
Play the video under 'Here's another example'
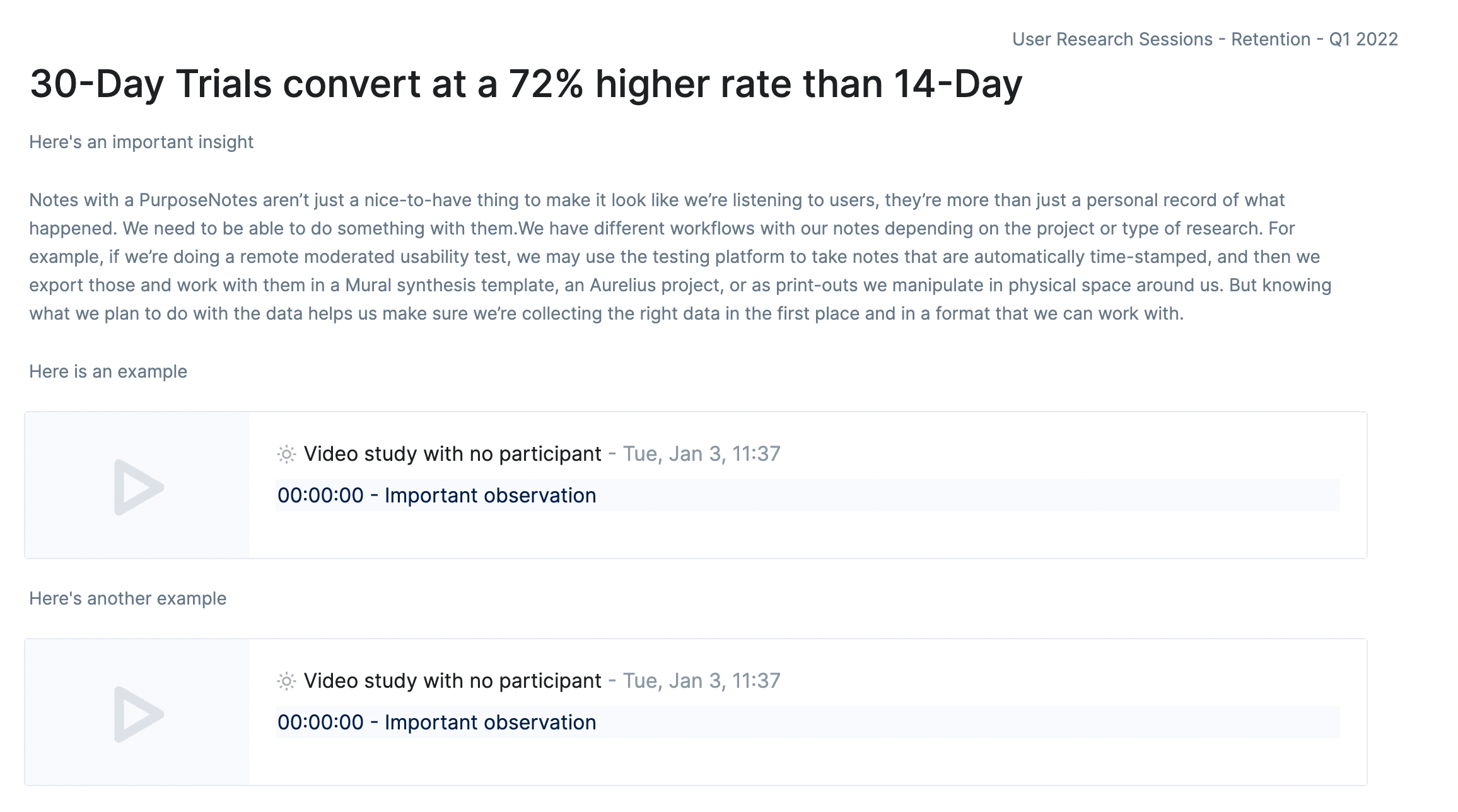coord(139,714)
